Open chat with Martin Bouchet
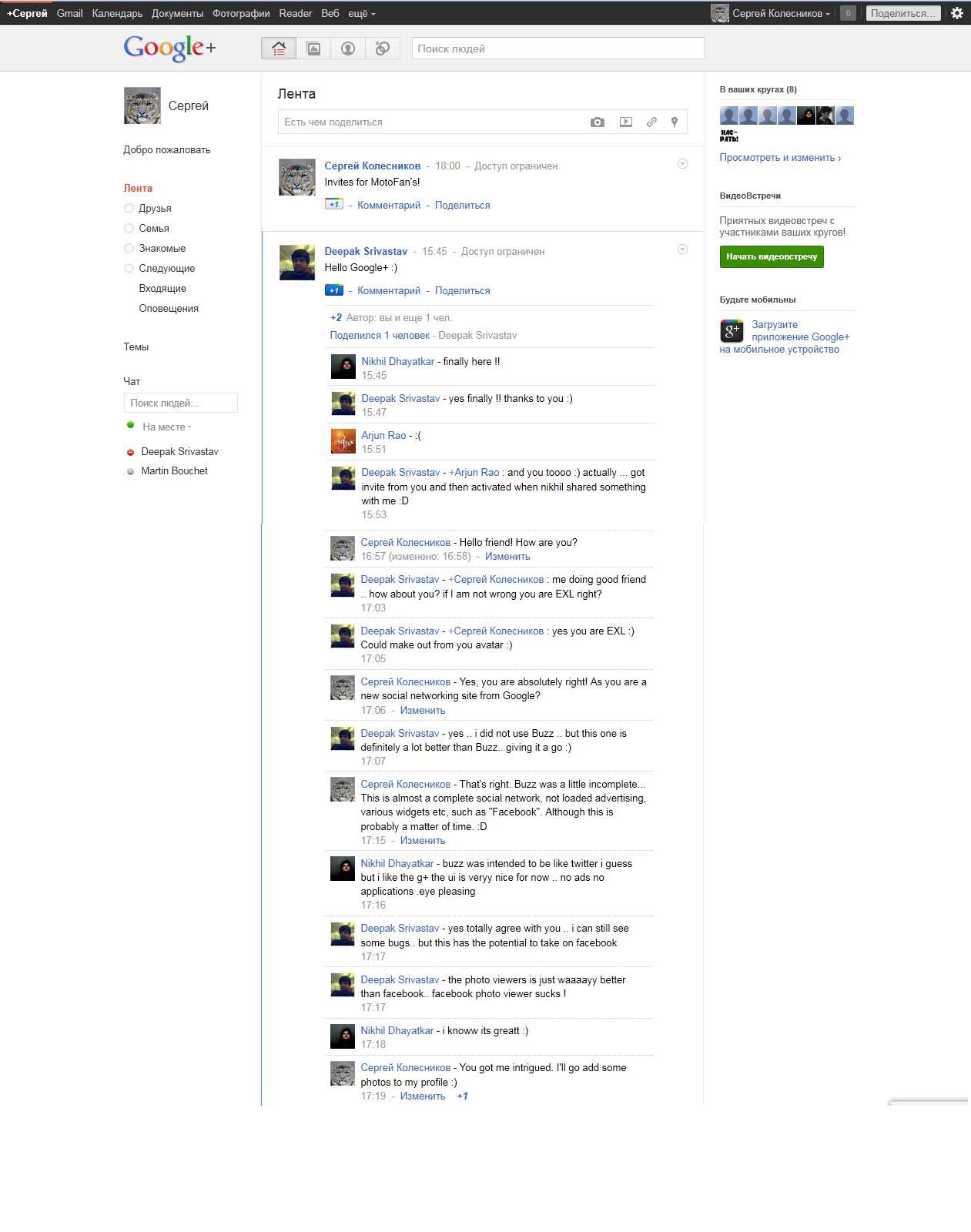The width and height of the screenshot is (971, 1232). point(174,471)
